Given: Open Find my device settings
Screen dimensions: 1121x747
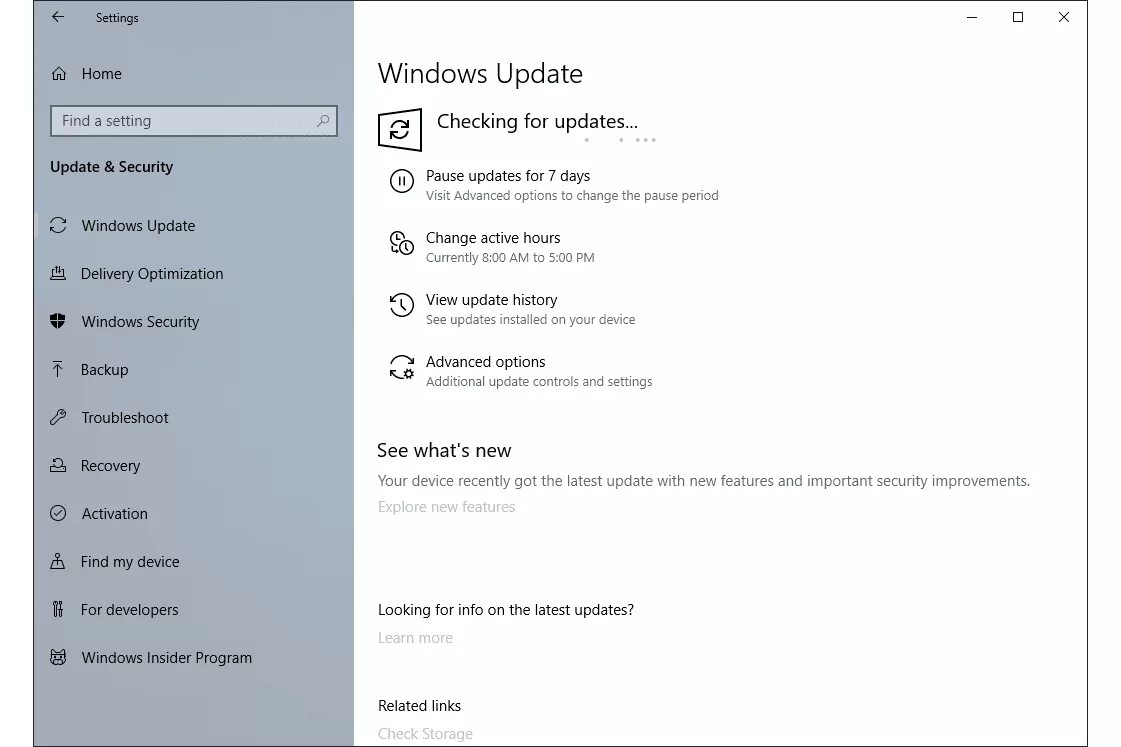Looking at the screenshot, I should coord(129,562).
